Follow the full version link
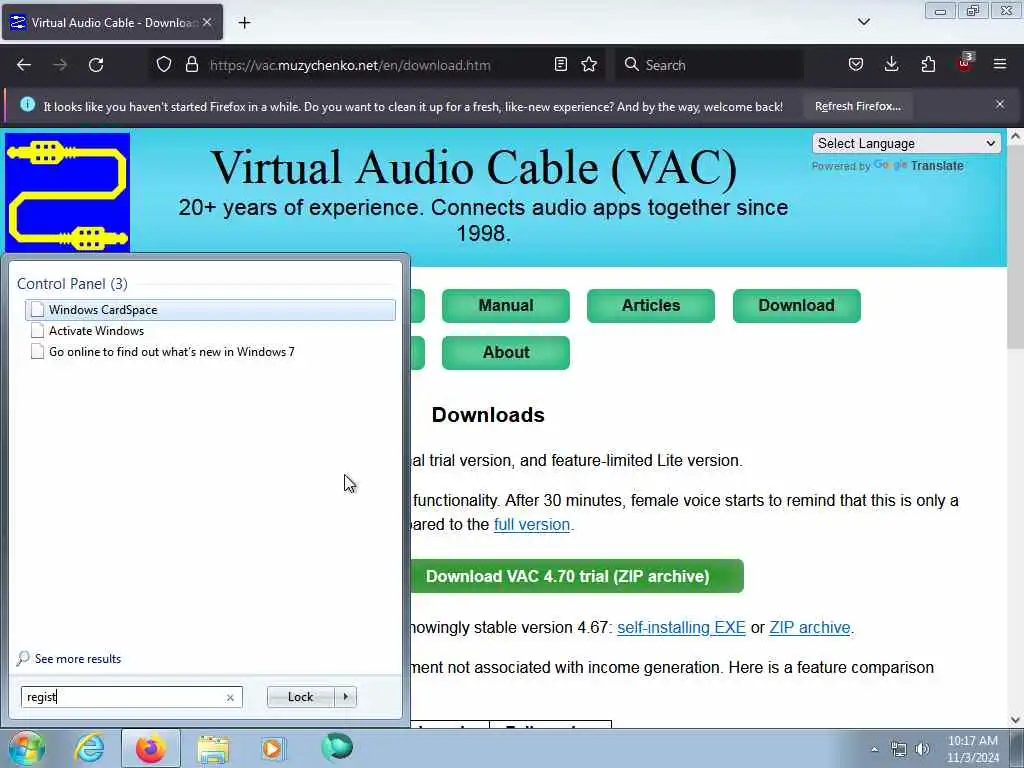Viewport: 1024px width, 768px height. coord(532,524)
